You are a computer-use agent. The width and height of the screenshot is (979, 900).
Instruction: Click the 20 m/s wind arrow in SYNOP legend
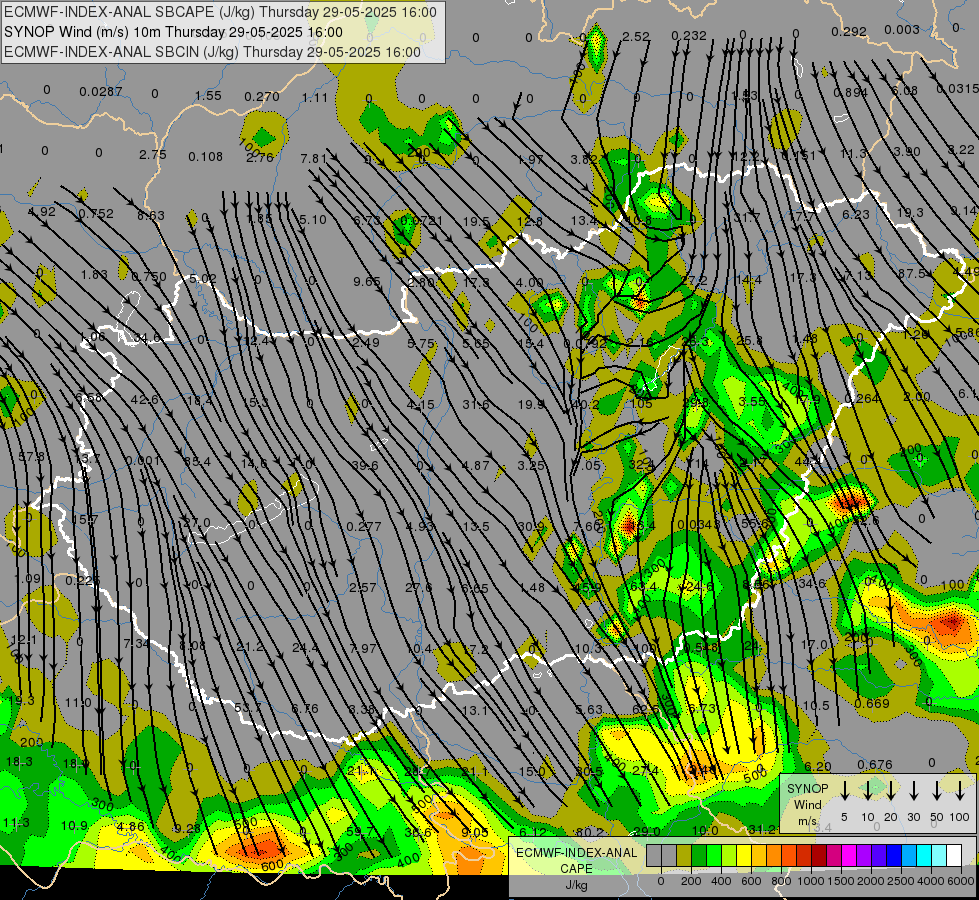point(890,791)
